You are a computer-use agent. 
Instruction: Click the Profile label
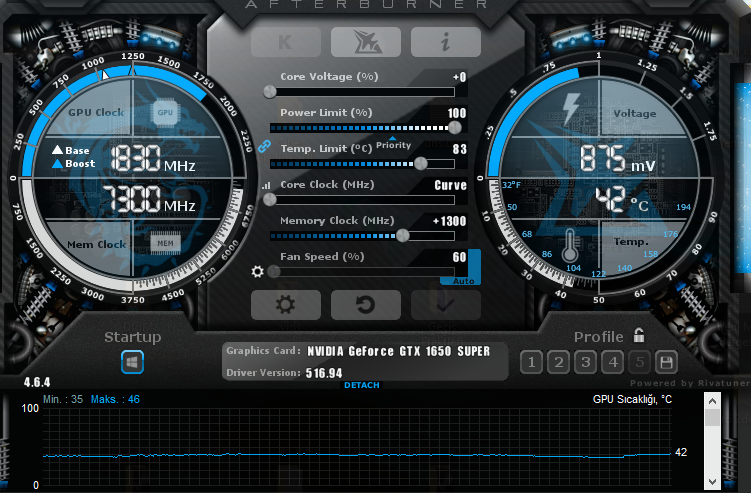pos(599,337)
